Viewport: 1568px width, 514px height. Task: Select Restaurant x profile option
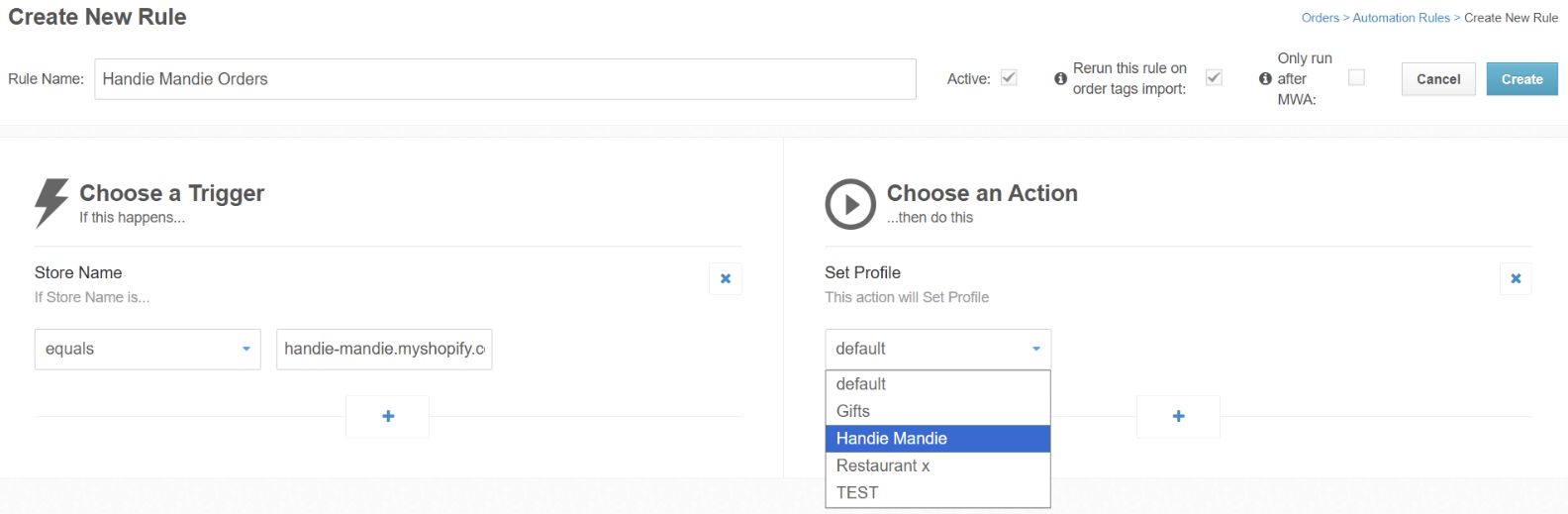pos(937,465)
